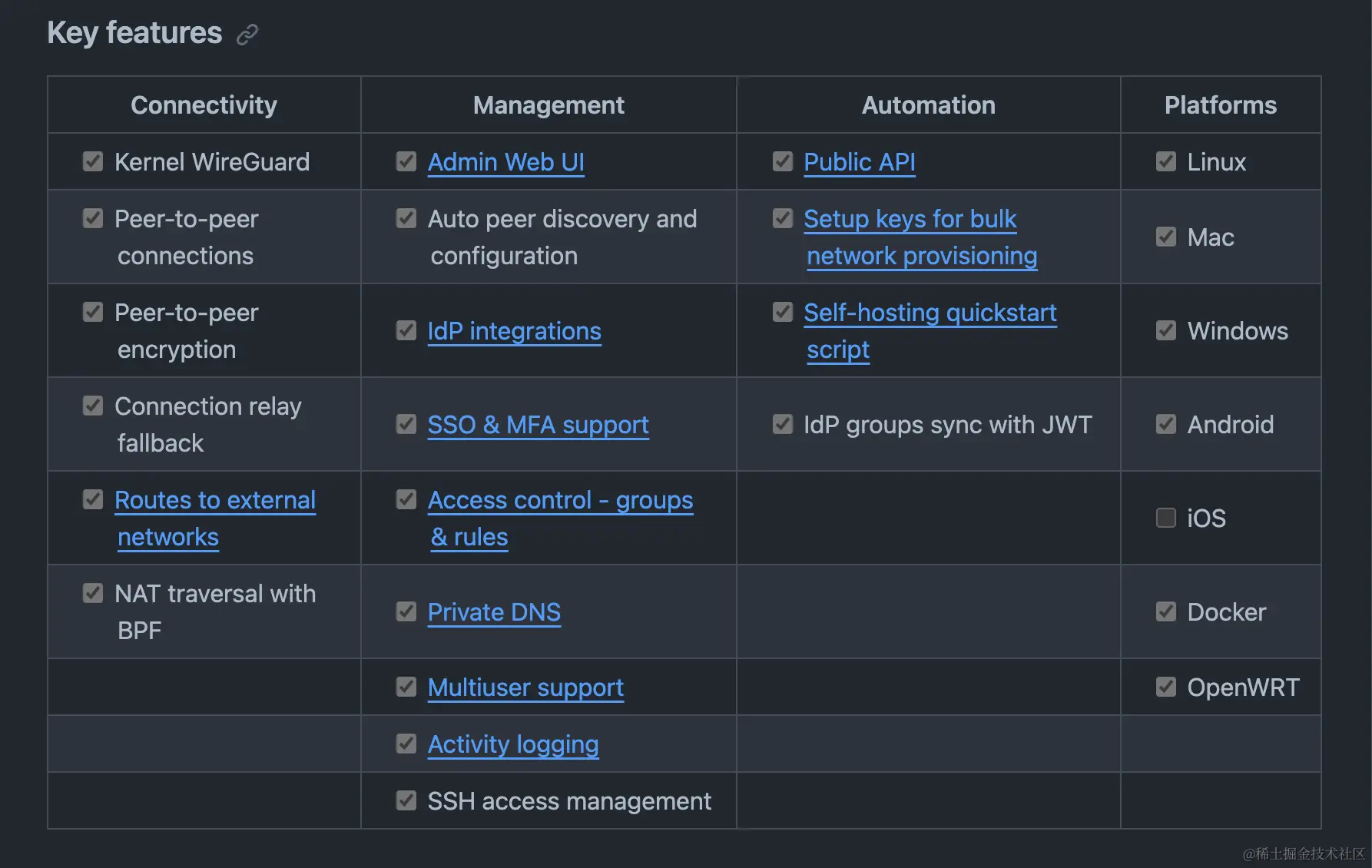
Task: Toggle the Kernel WireGuard checkbox
Action: coord(93,161)
